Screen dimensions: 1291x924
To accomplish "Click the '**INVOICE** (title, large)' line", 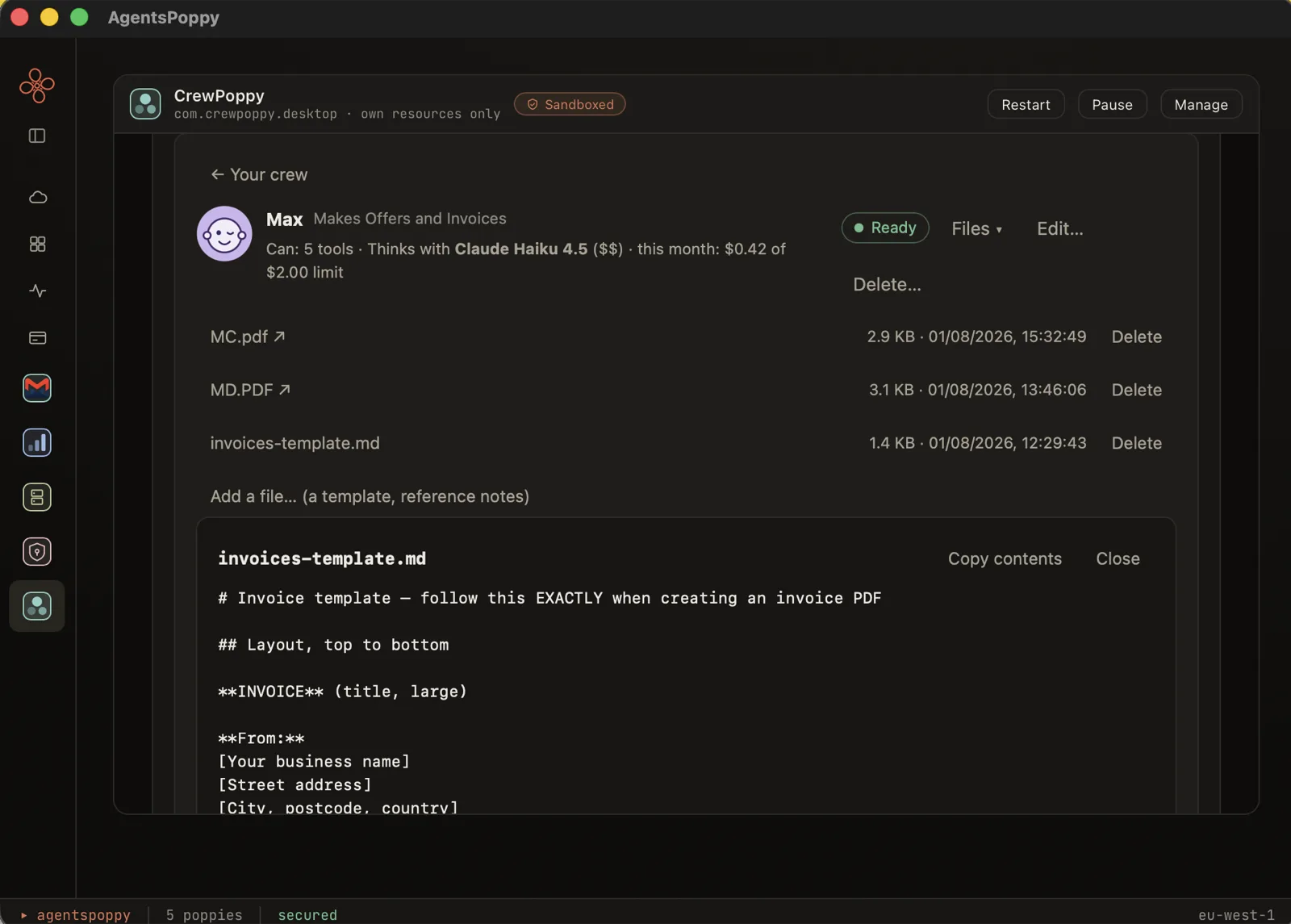I will point(342,692).
